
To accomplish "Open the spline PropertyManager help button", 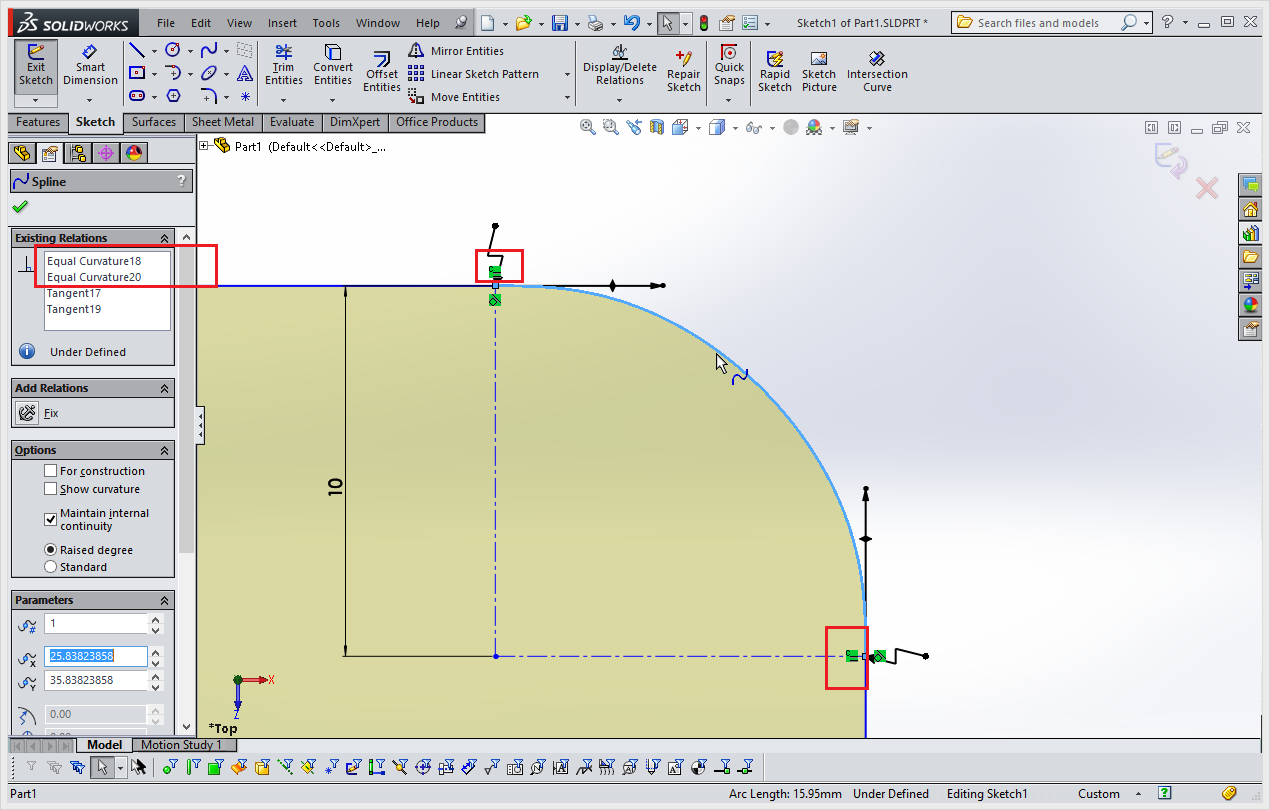I will click(181, 181).
